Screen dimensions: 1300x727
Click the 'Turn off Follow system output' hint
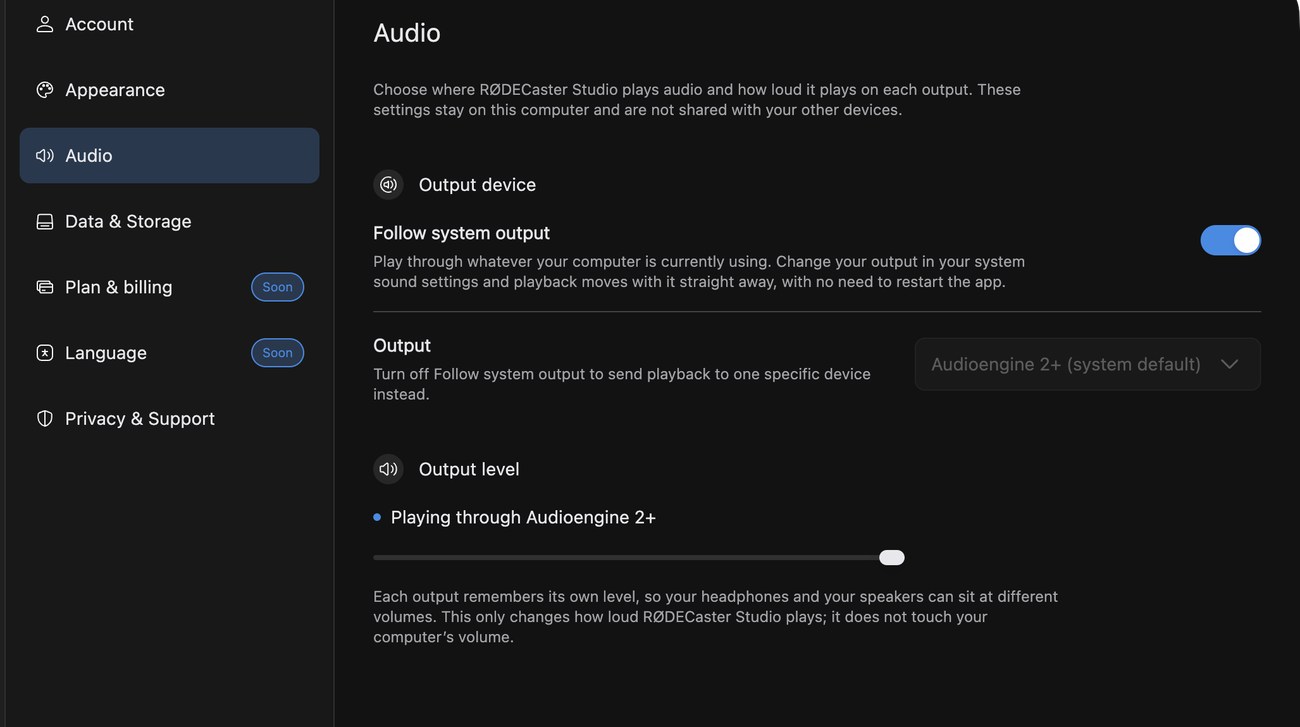click(622, 384)
